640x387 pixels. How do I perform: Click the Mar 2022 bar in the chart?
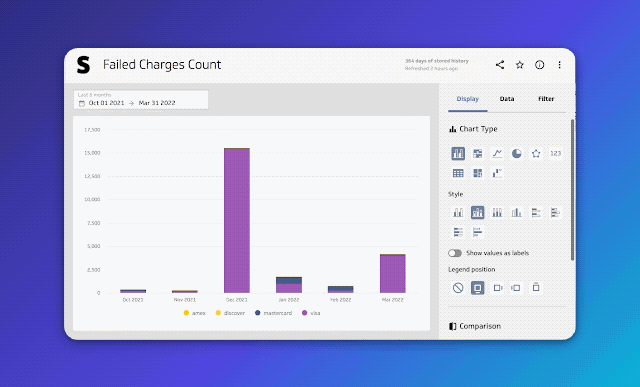tap(393, 274)
